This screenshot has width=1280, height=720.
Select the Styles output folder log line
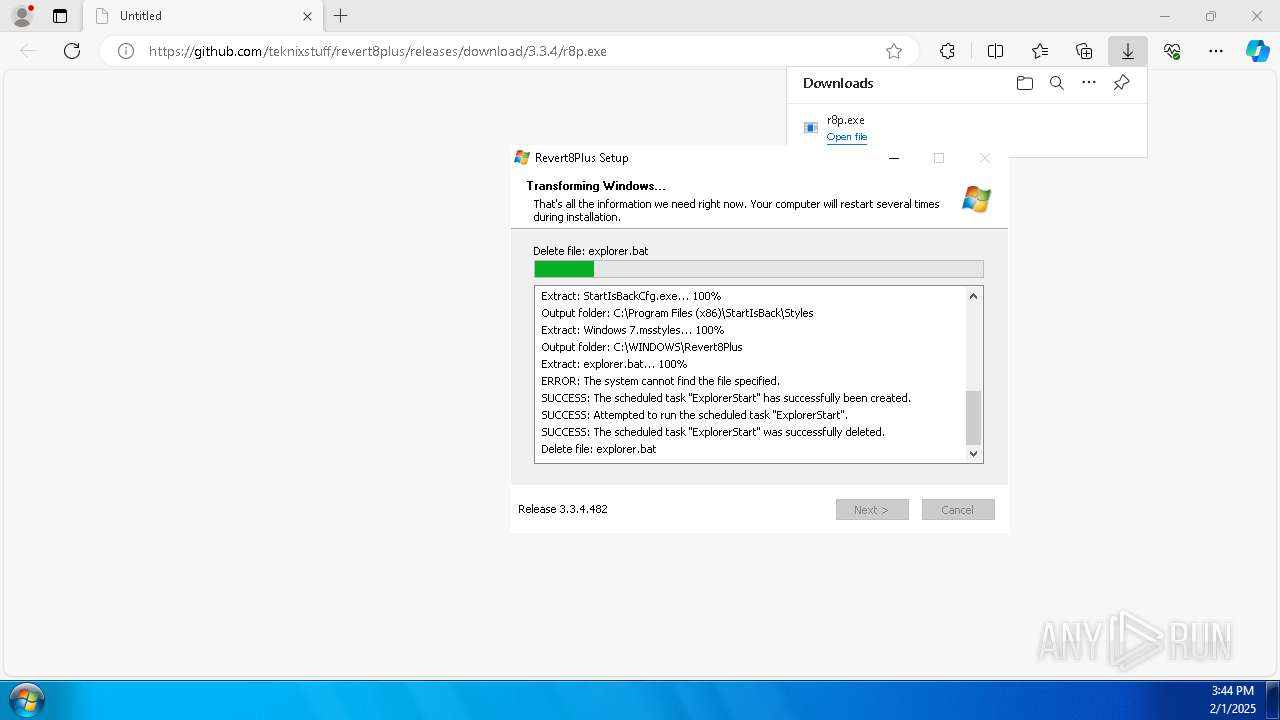click(677, 313)
